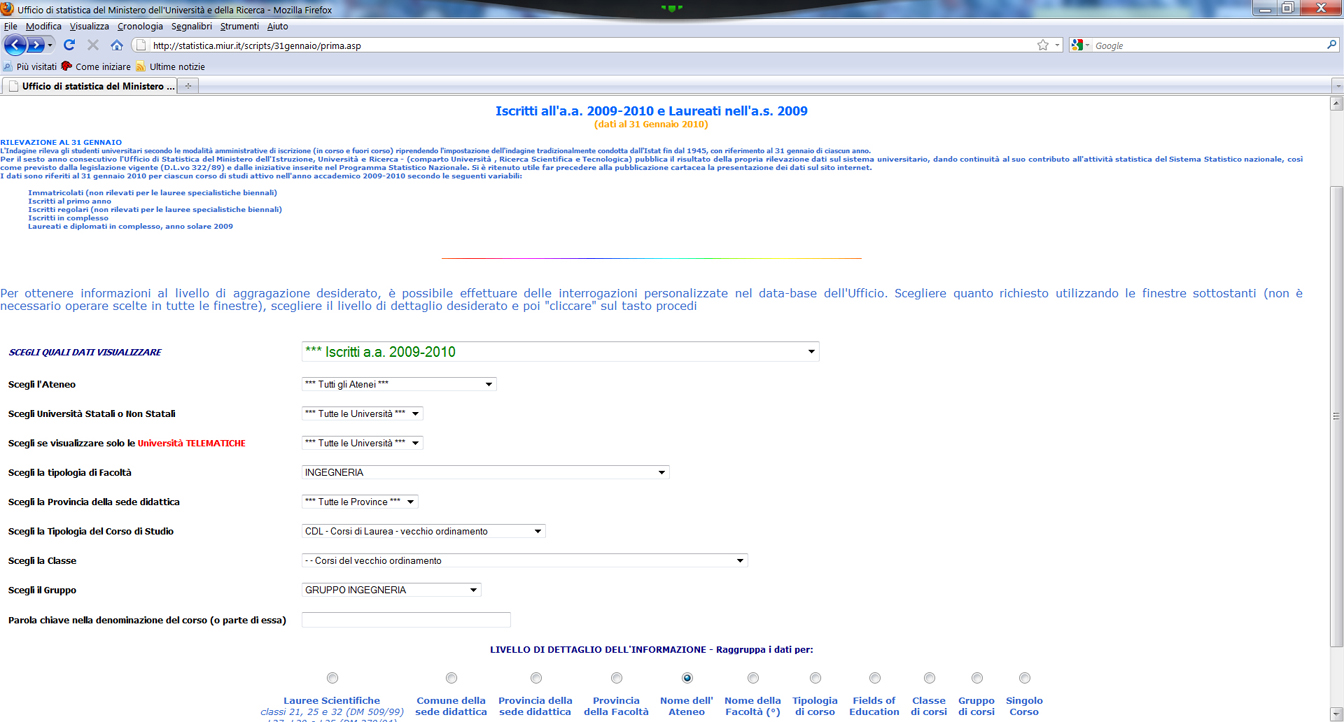Choose the Lauree Scientifiche radio option
Viewport: 1344px width, 722px height.
tap(332, 678)
